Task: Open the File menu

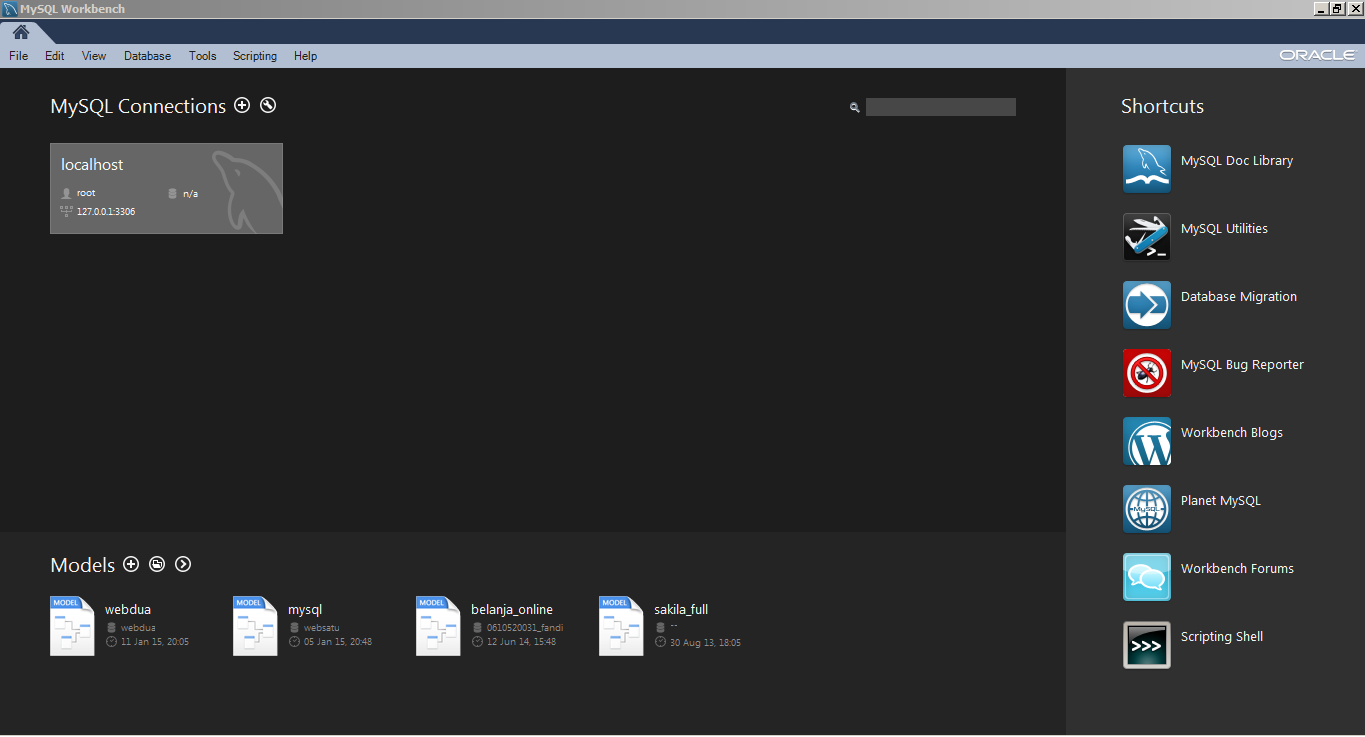Action: click(18, 56)
